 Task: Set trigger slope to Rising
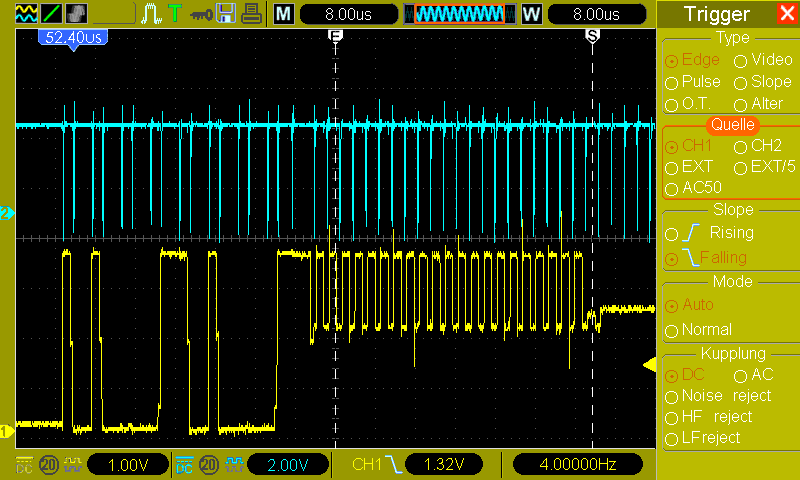(710, 233)
